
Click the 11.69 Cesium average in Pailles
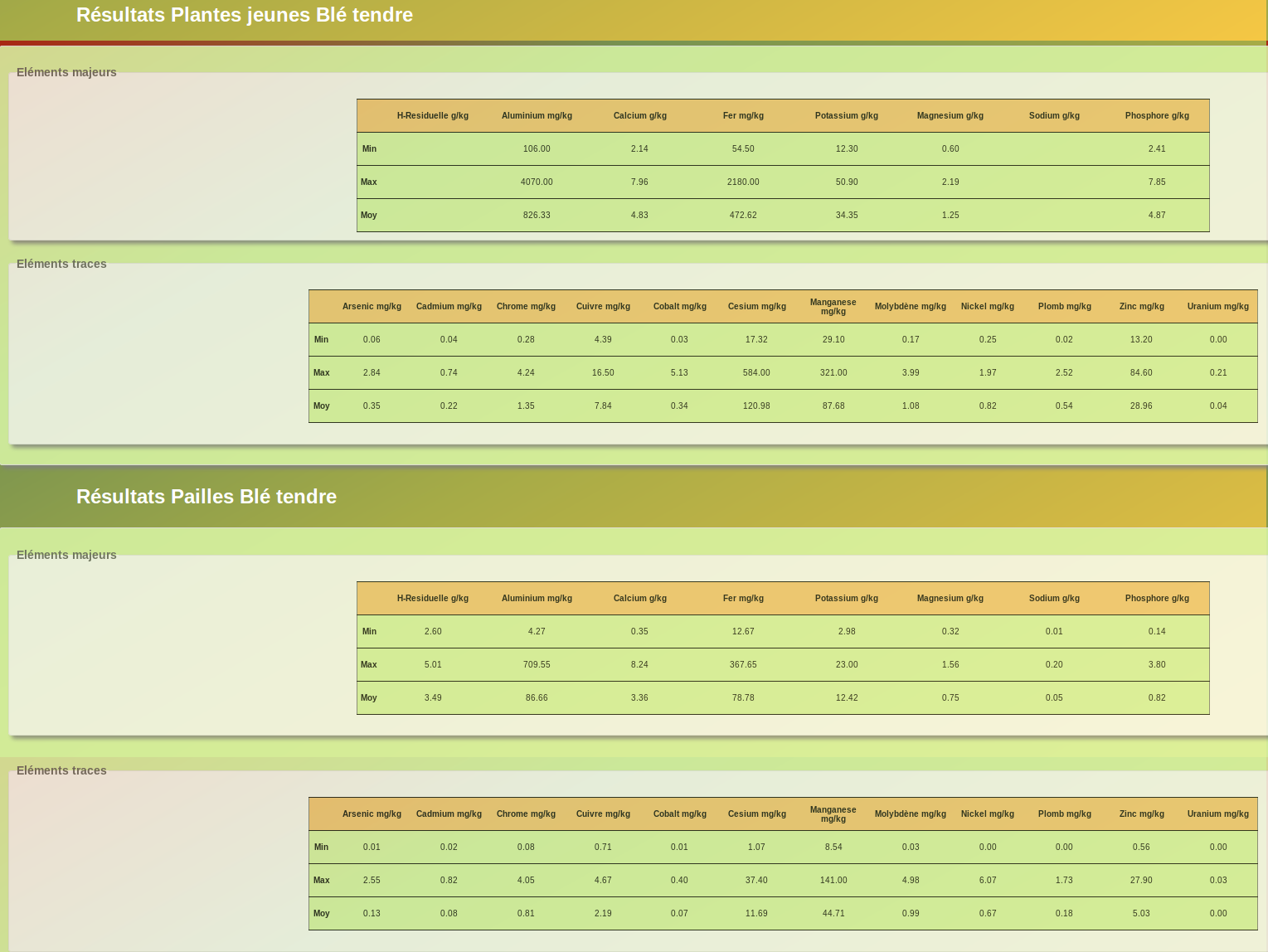(756, 913)
